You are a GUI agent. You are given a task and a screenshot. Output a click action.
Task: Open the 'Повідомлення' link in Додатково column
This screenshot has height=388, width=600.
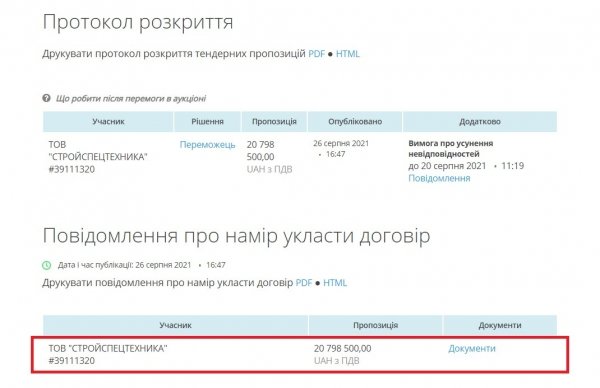point(439,178)
